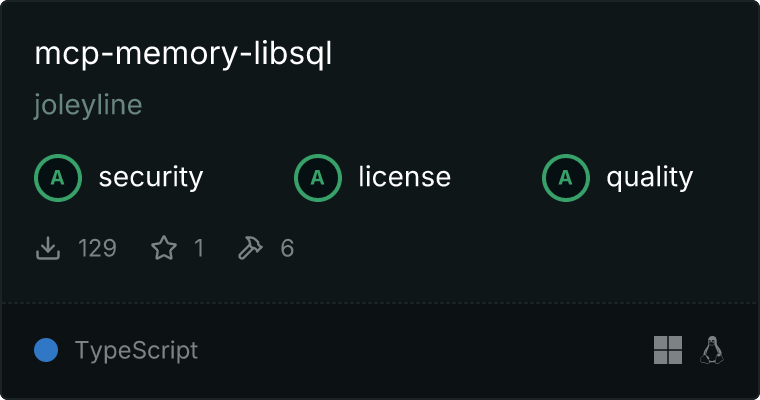Click the star icon
Screen dimensions: 760x400
point(164,248)
